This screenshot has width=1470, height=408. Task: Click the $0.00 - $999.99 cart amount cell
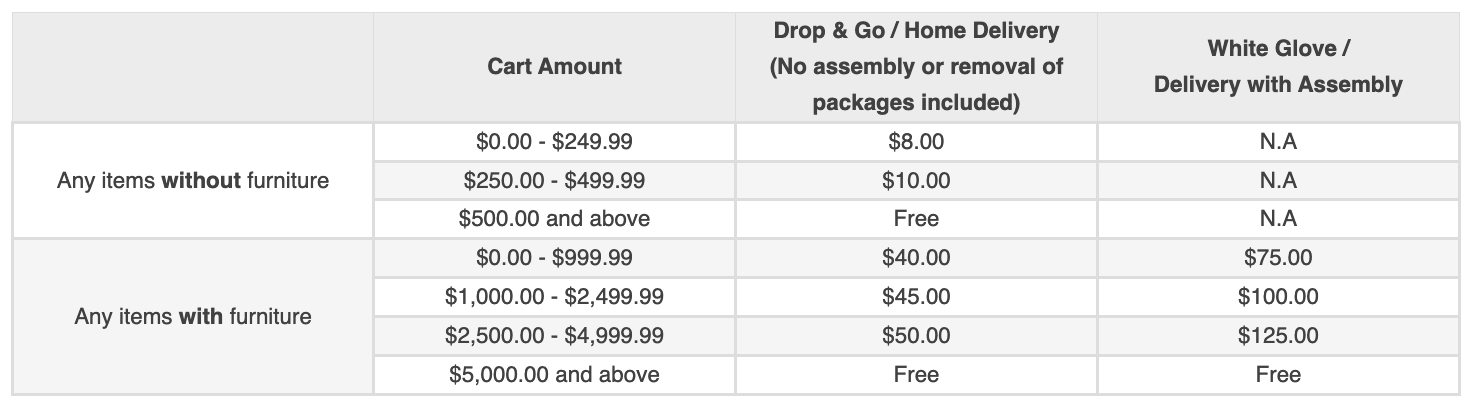point(554,258)
